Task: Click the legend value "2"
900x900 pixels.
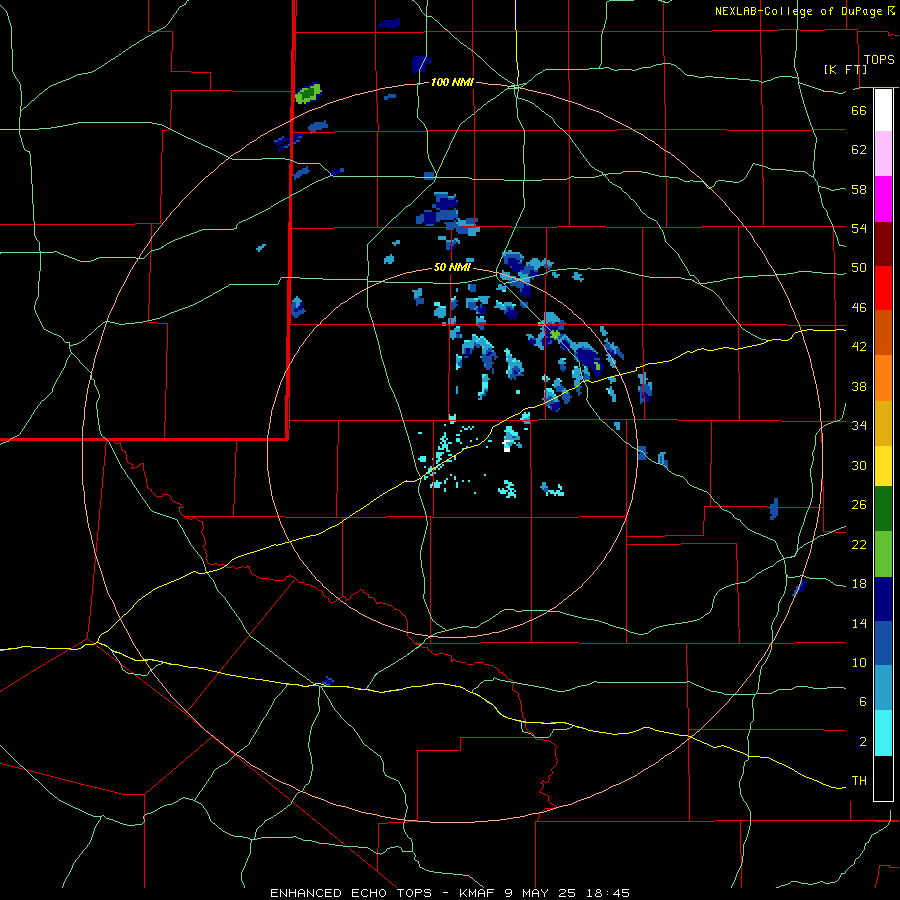Action: (863, 742)
